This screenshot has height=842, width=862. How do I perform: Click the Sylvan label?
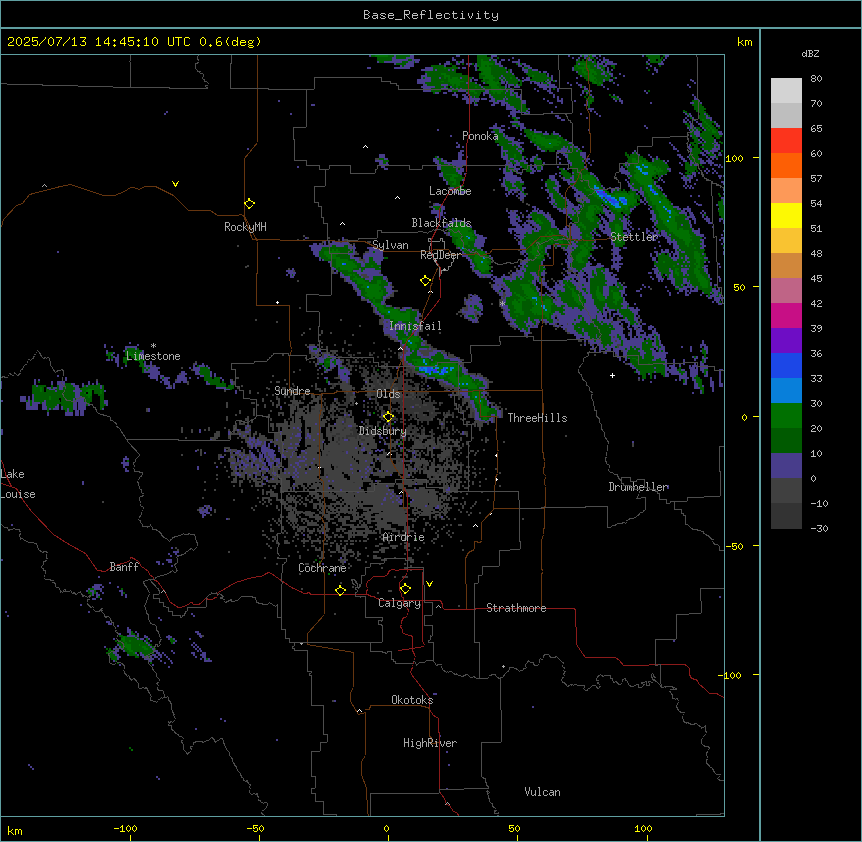point(390,245)
